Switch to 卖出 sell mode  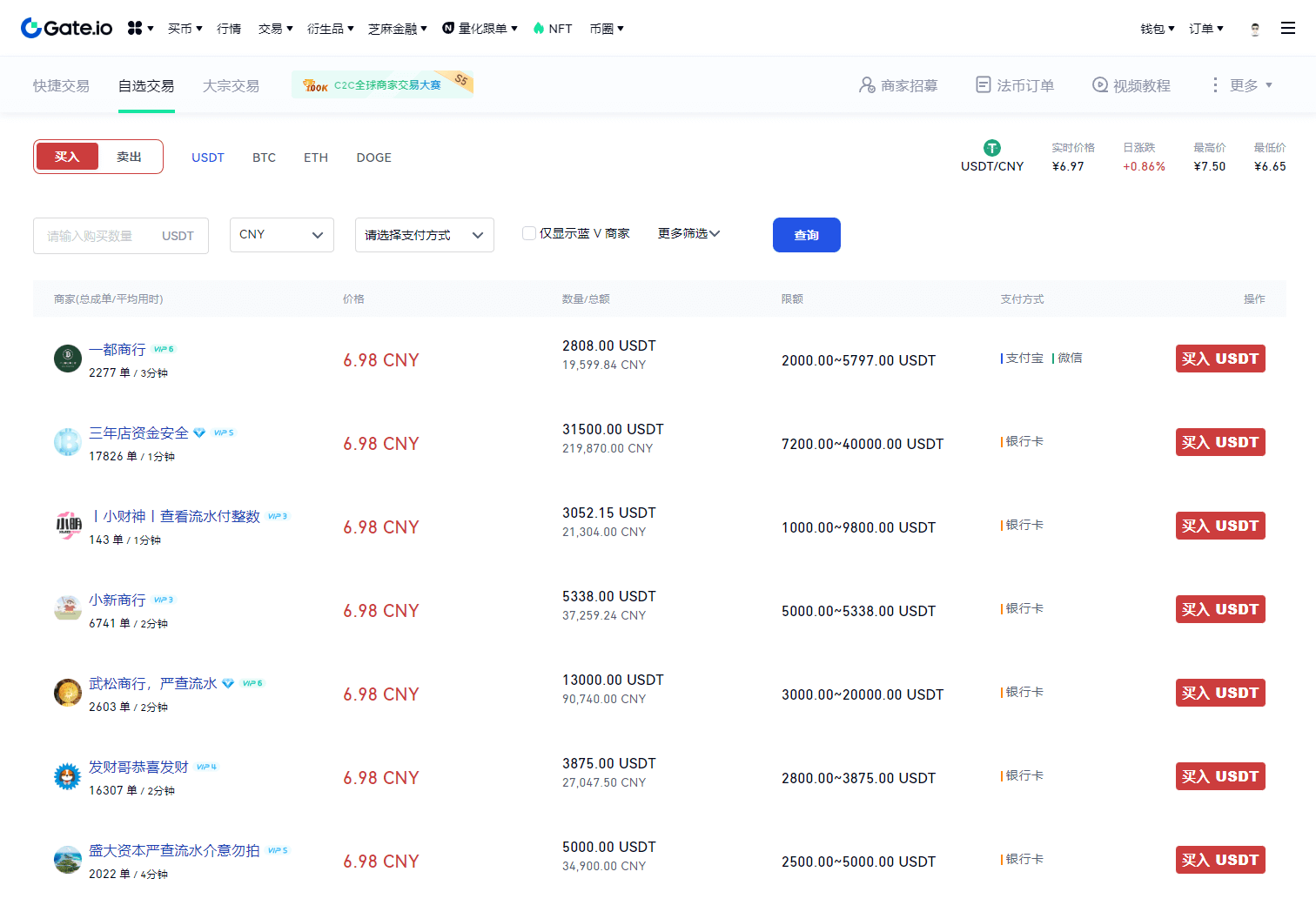[x=129, y=156]
